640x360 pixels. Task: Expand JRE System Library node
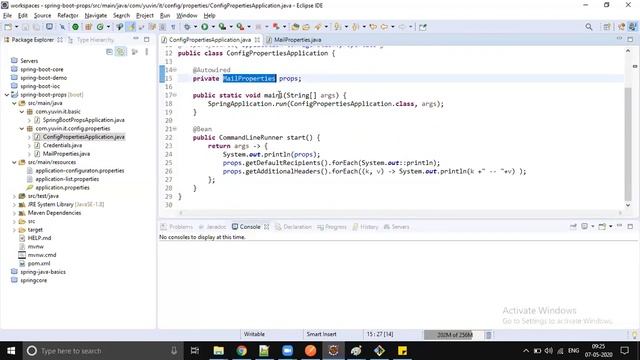14,204
